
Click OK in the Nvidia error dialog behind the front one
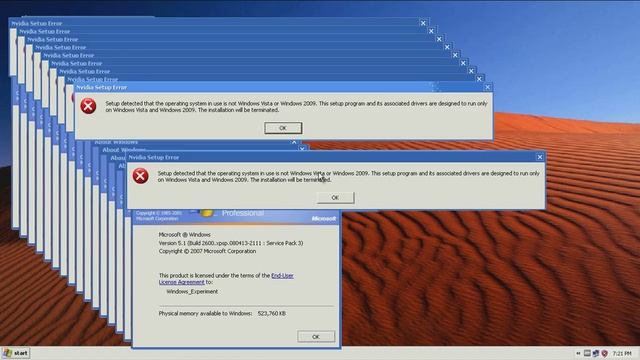click(x=283, y=128)
